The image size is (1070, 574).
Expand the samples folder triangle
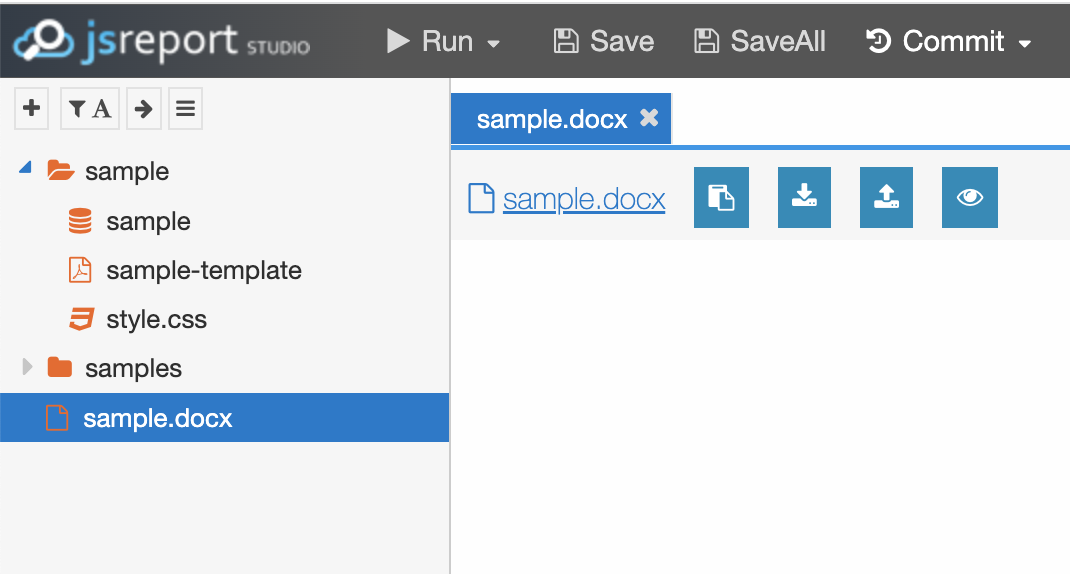point(27,368)
